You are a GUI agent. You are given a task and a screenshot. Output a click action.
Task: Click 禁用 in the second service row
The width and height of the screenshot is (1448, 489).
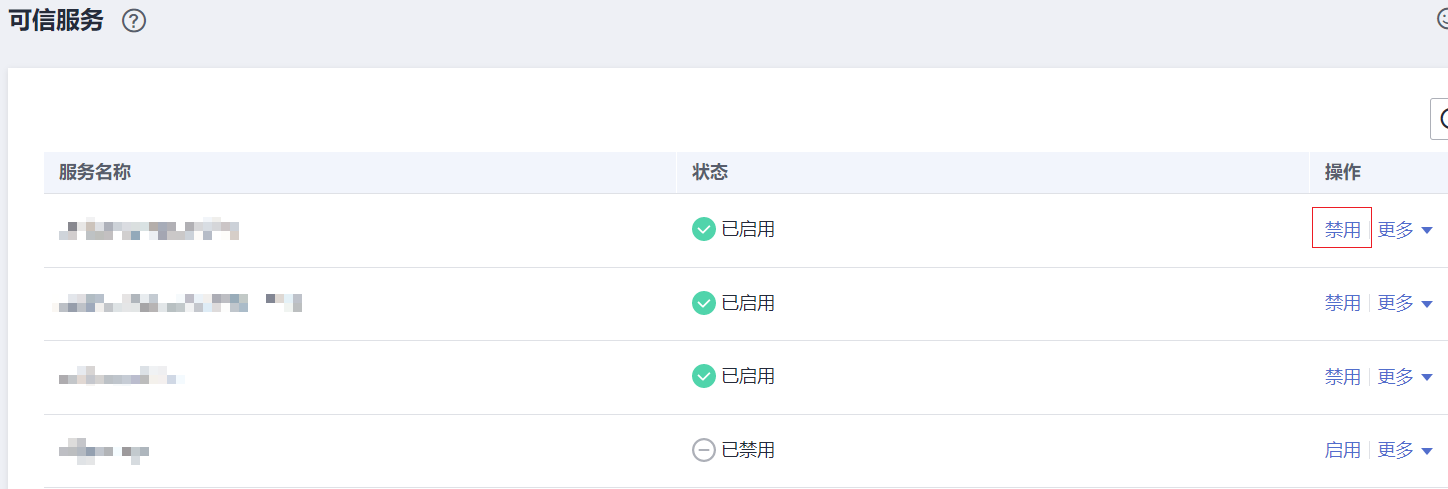(1342, 303)
